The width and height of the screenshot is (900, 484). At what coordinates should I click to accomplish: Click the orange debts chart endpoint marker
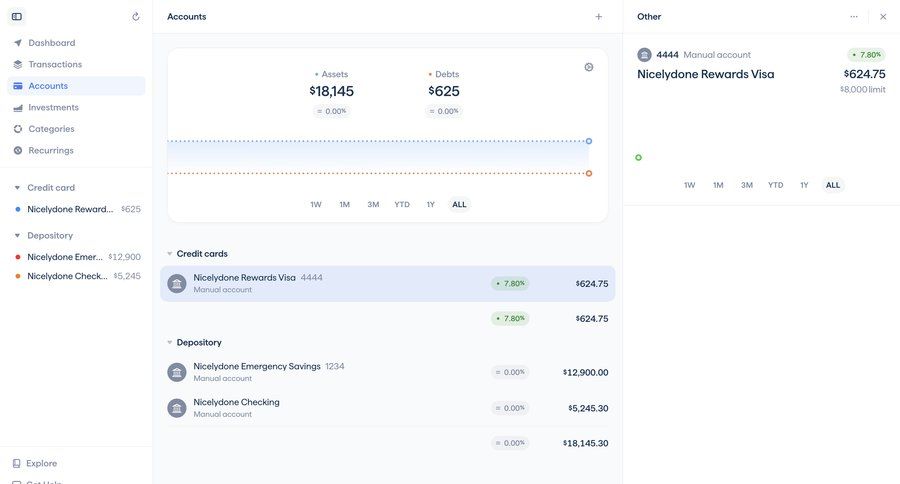click(x=589, y=173)
